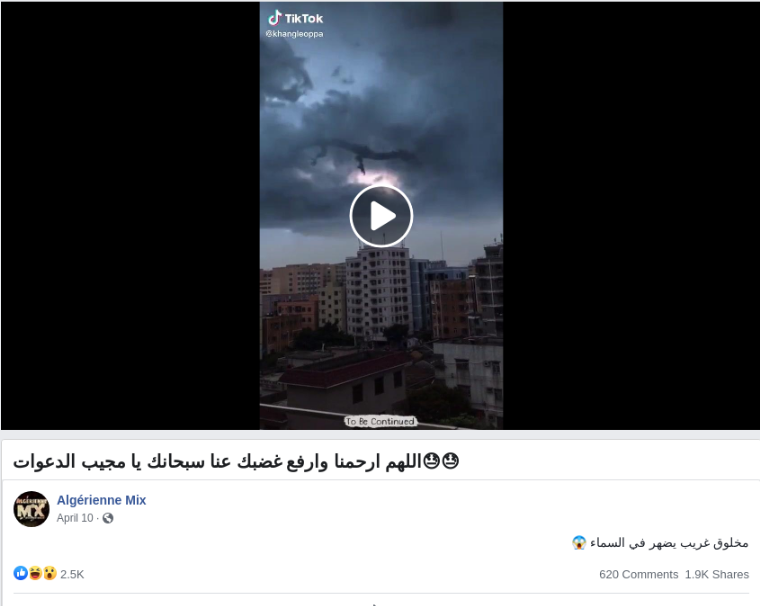Viewport: 760px width, 606px height.
Task: View the 2.5K reactions list
Action: pyautogui.click(x=72, y=574)
